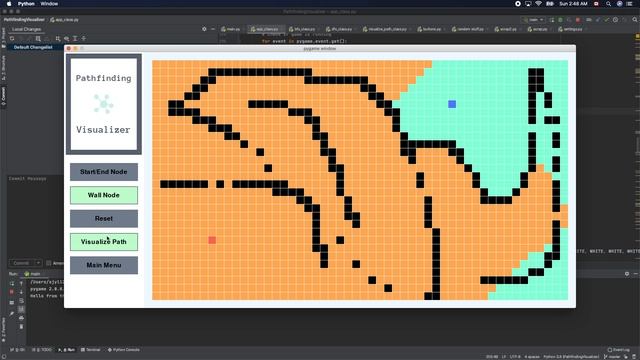Click the VCS history clock icon
640x360 pixels.
(x=616, y=20)
